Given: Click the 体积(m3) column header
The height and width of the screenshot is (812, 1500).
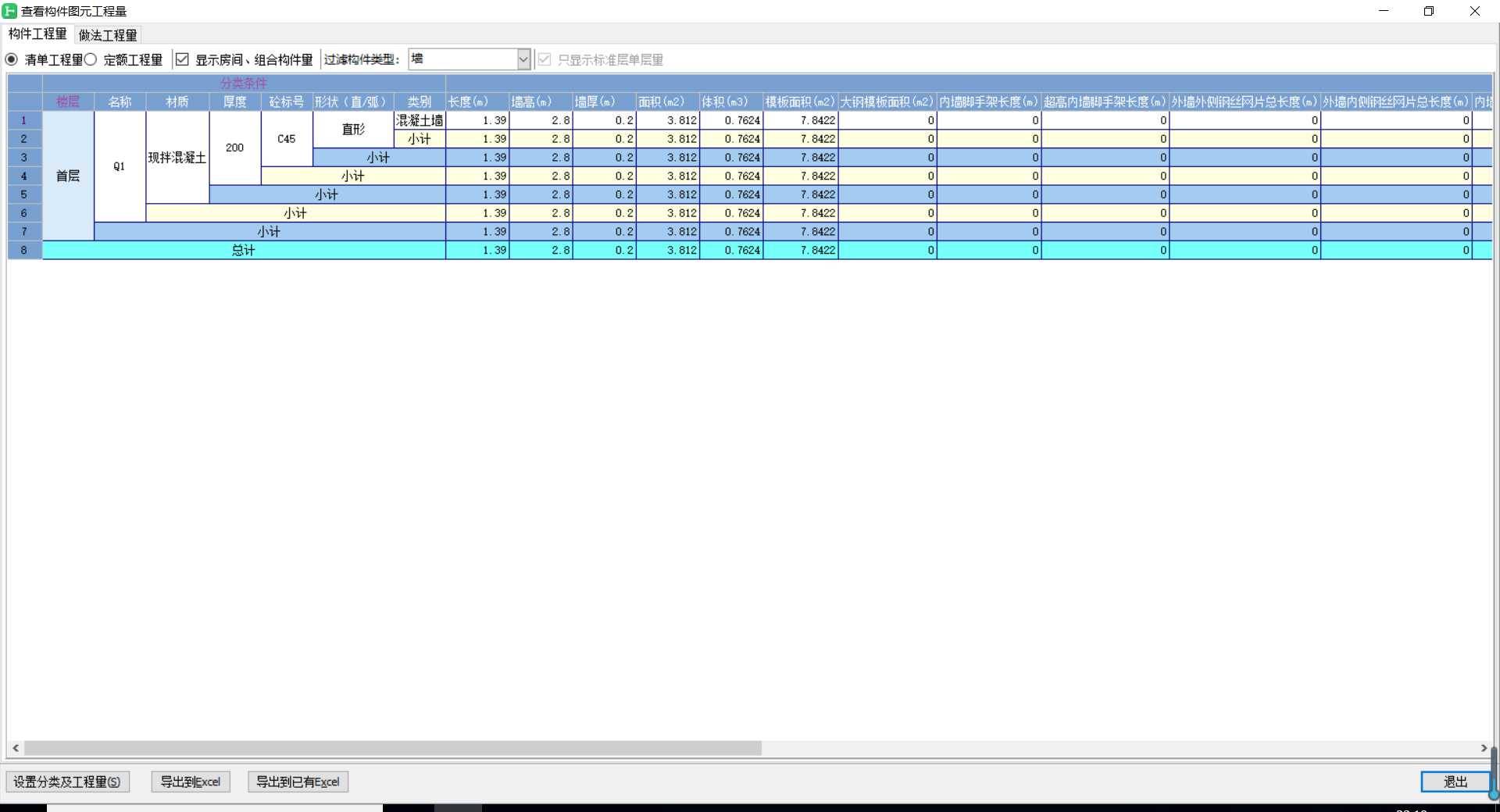Looking at the screenshot, I should 730,101.
